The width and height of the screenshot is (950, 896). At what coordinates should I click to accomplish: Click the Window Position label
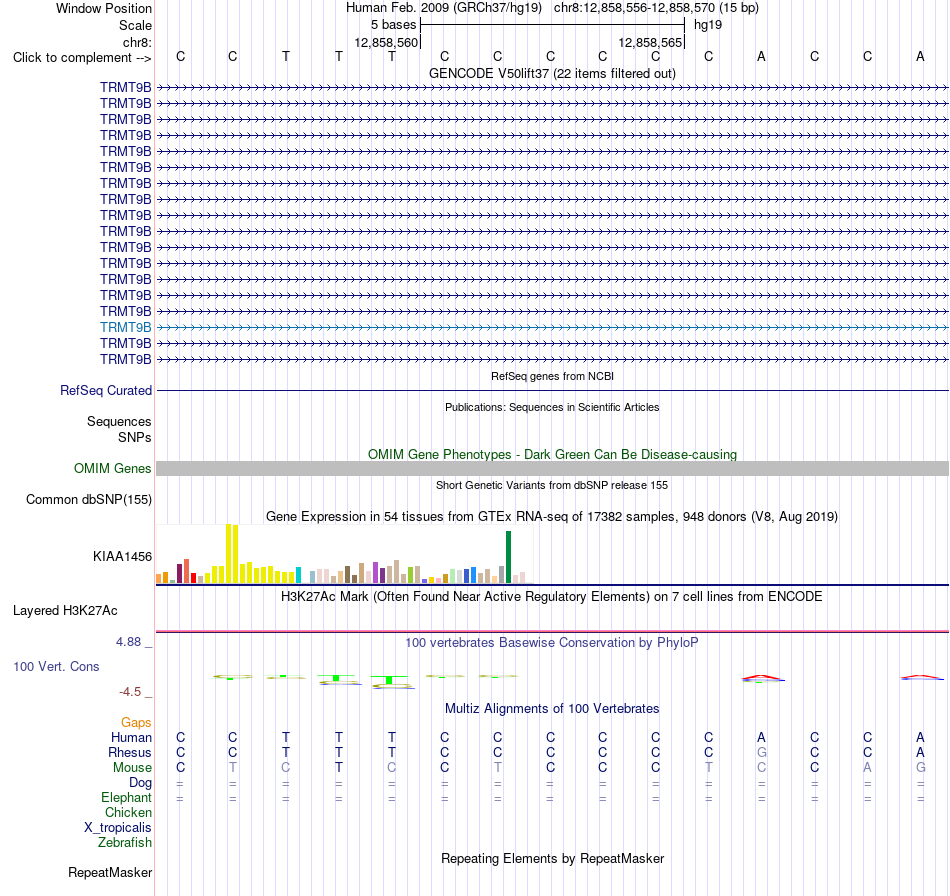coord(104,8)
